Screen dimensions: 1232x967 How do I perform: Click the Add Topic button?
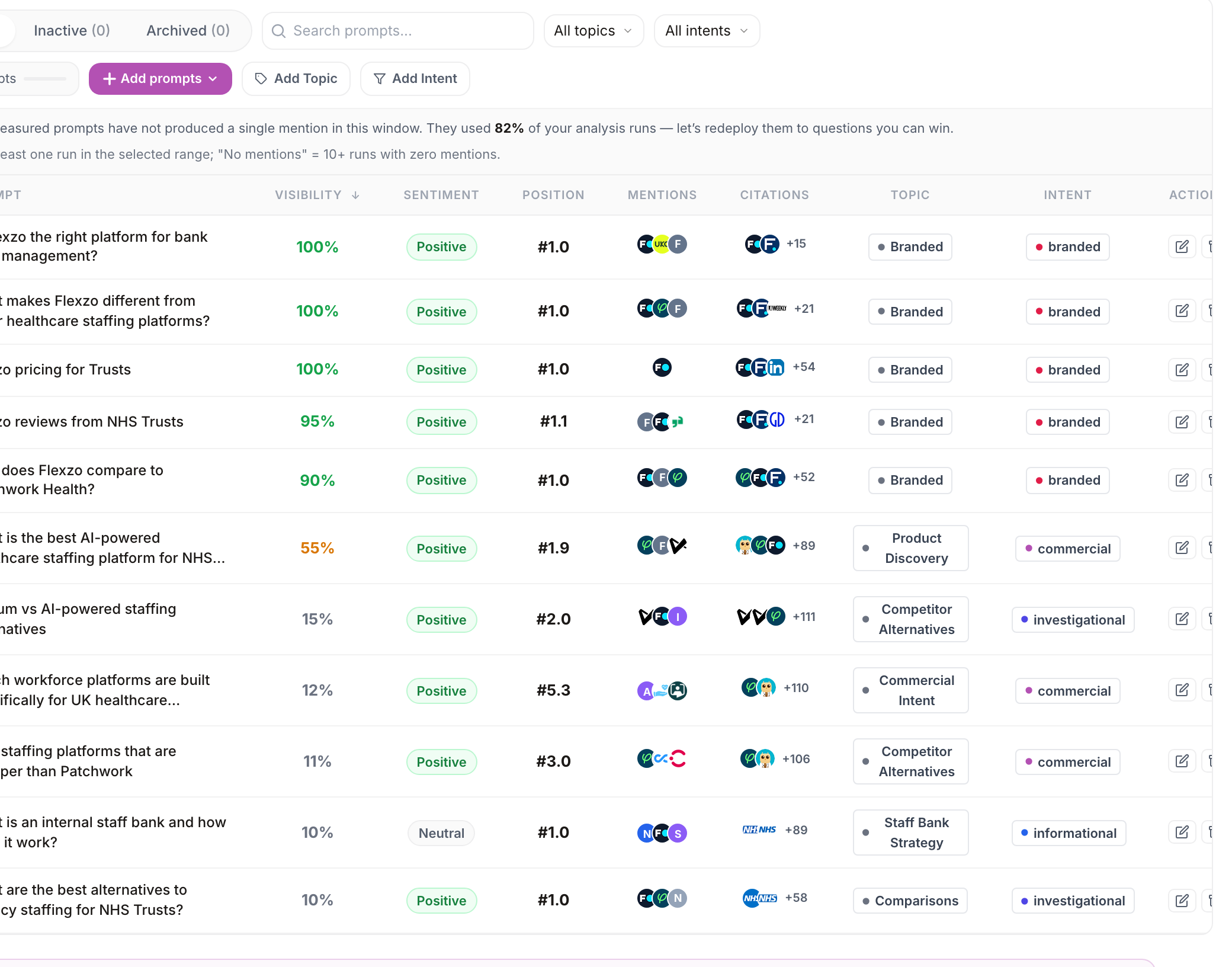click(x=296, y=79)
